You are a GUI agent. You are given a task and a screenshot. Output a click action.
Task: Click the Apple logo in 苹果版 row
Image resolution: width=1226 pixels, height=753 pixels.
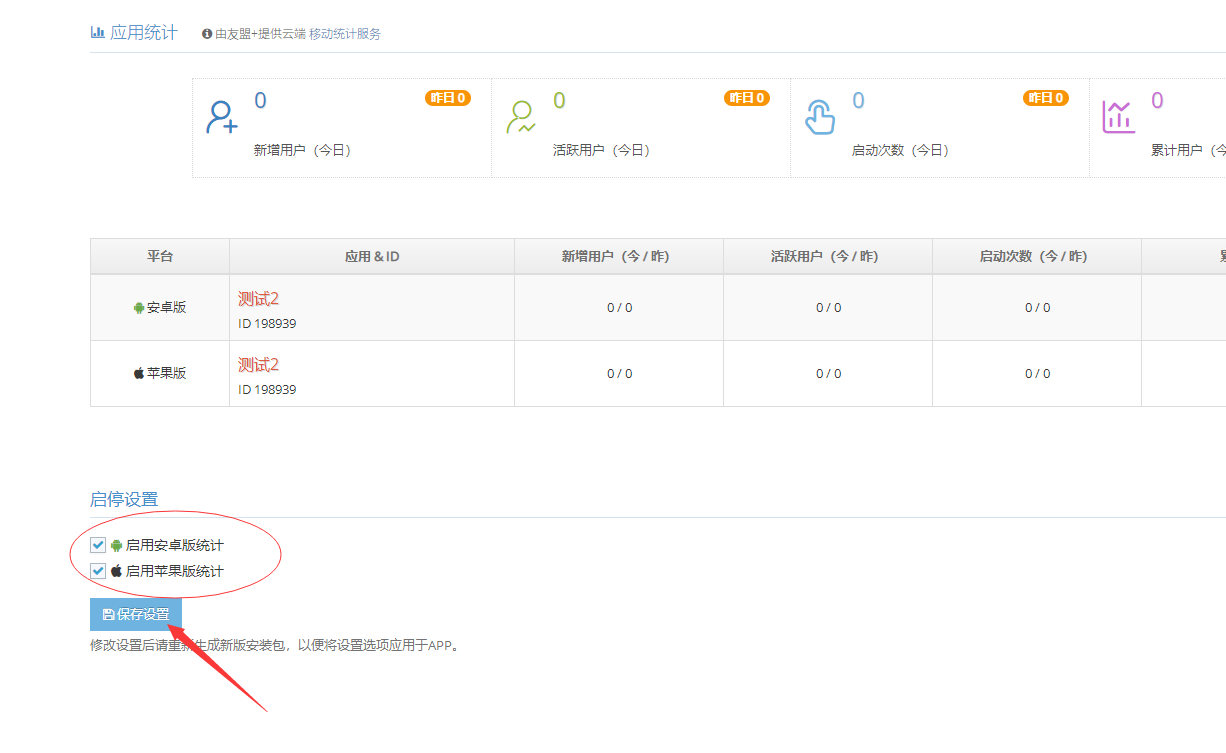coord(139,373)
